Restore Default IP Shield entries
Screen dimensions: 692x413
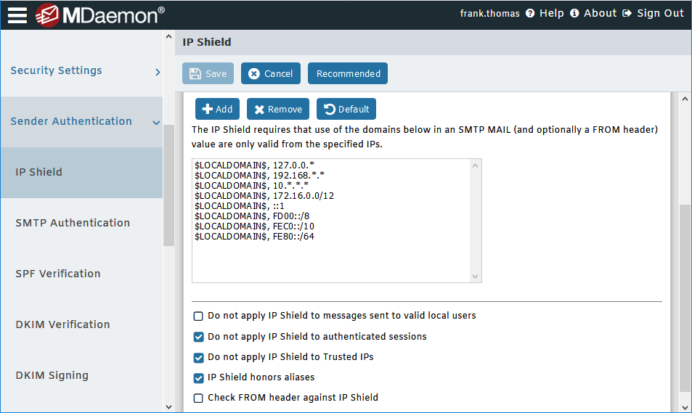tap(346, 109)
